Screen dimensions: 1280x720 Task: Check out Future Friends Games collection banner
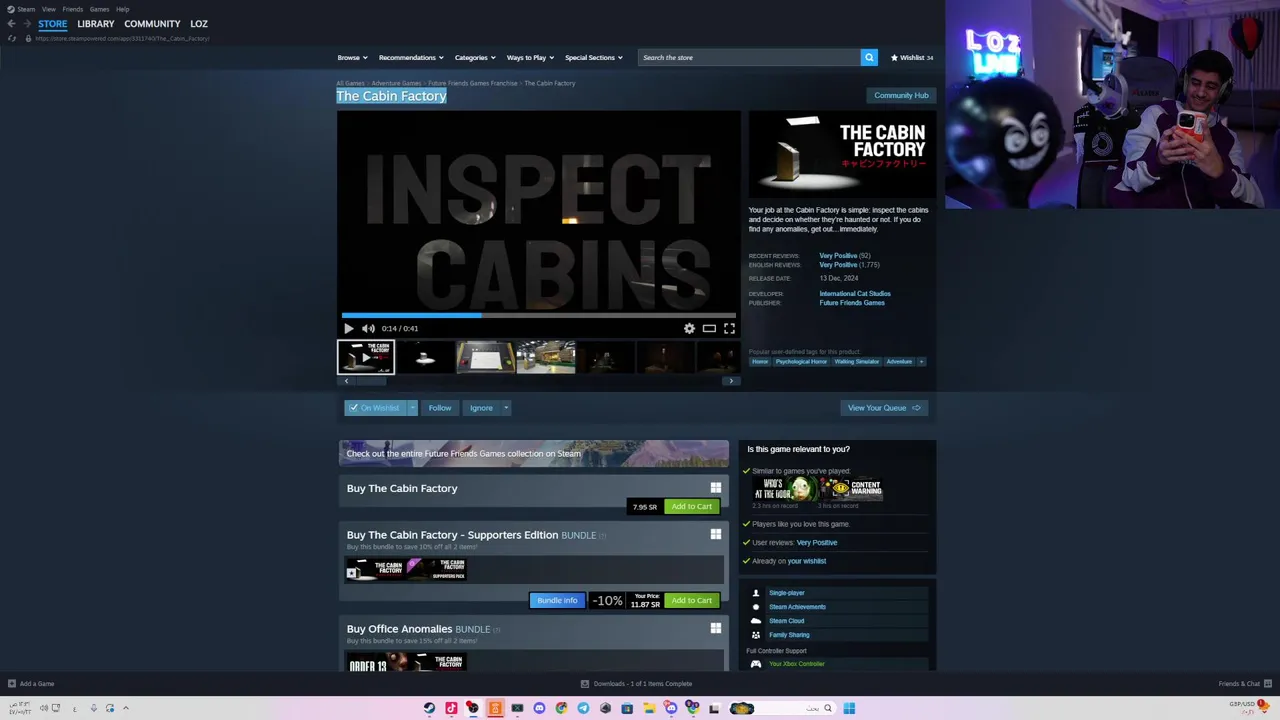click(x=534, y=453)
